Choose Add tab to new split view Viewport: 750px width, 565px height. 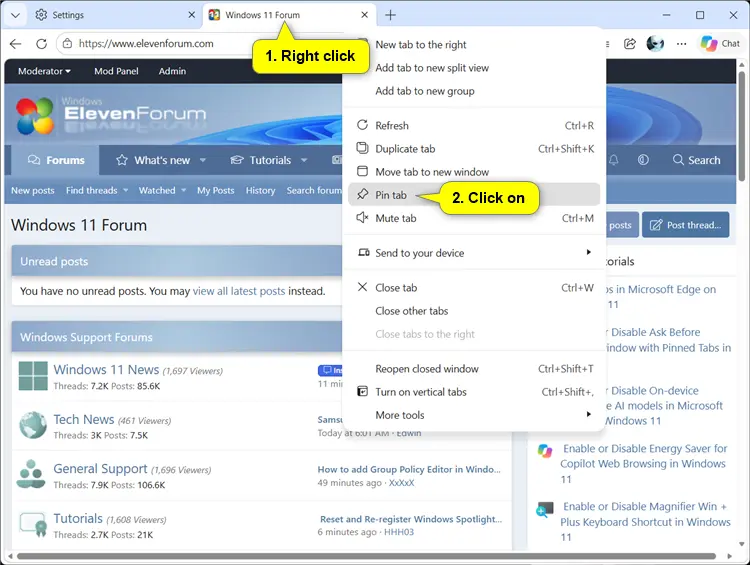click(x=474, y=68)
